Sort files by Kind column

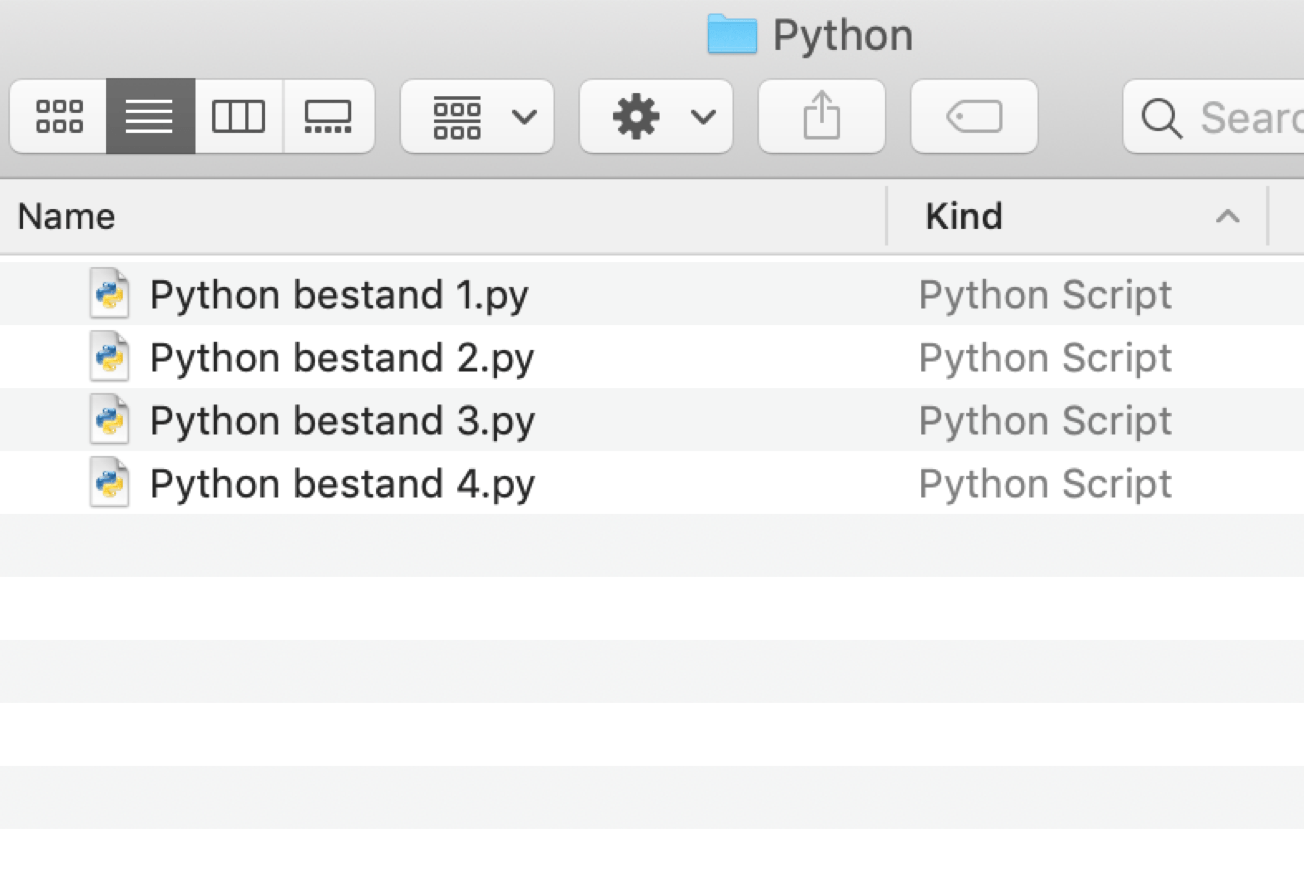pos(964,216)
